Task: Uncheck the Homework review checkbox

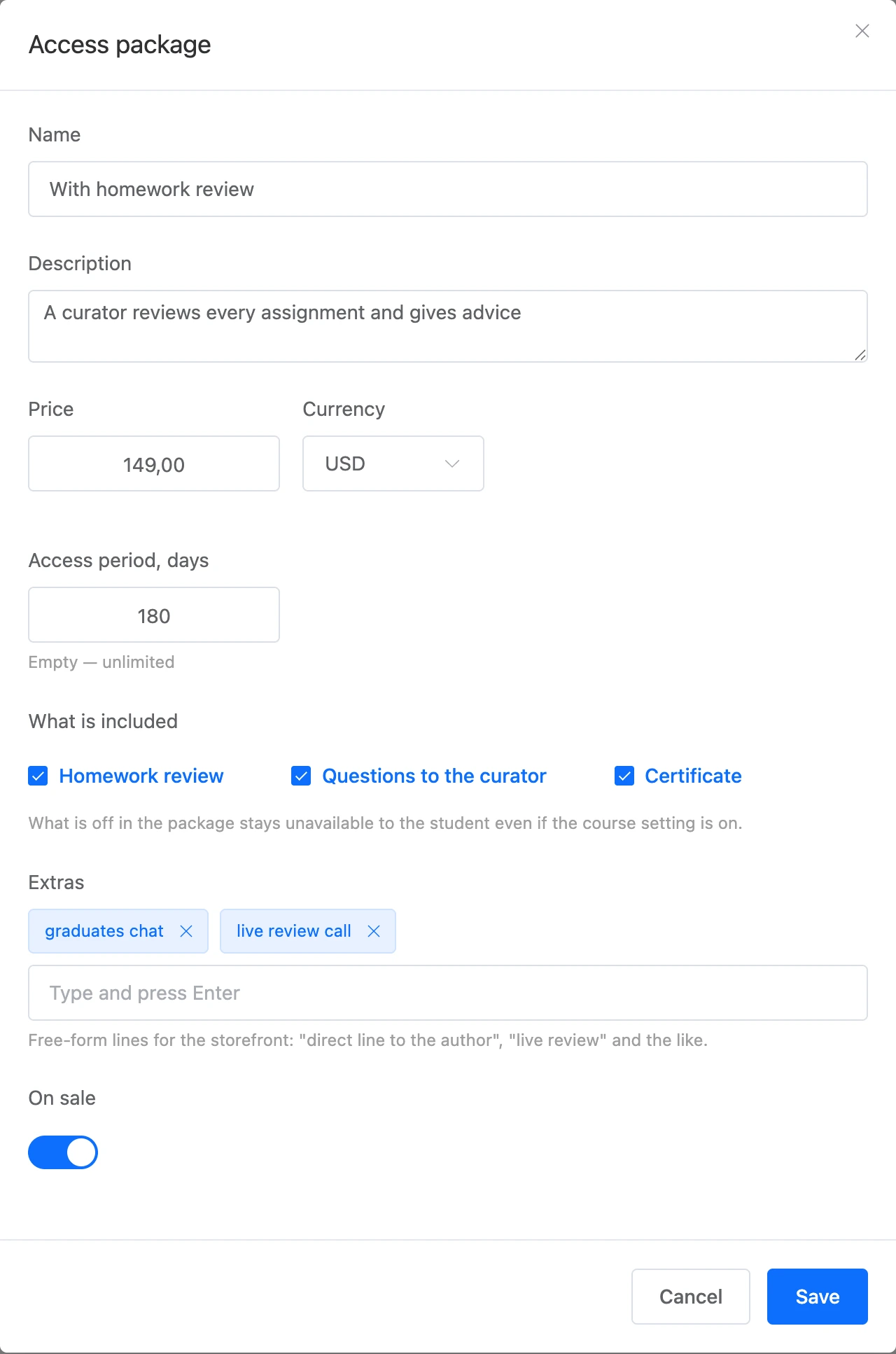Action: click(x=38, y=776)
